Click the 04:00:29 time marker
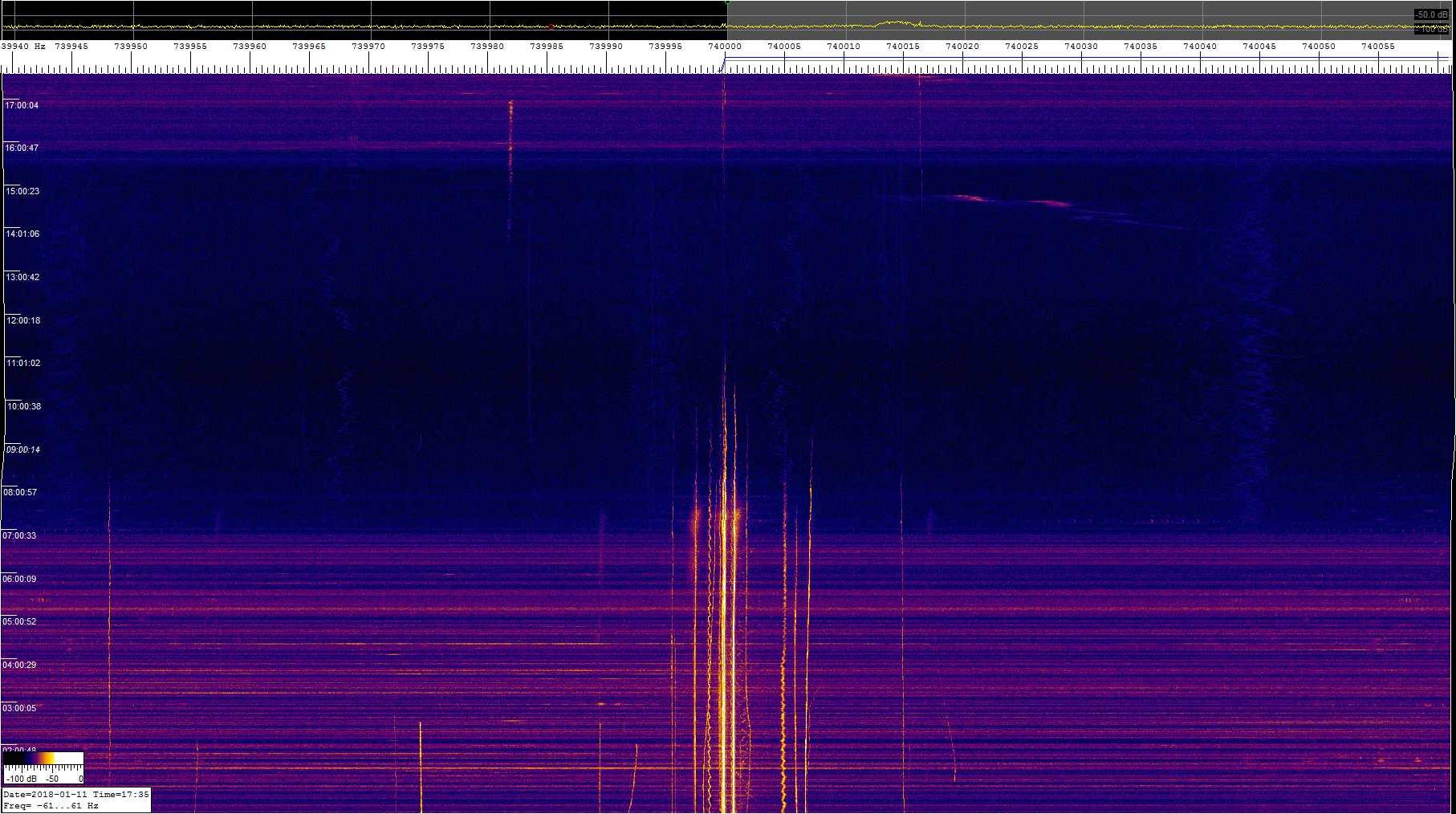 (x=19, y=665)
